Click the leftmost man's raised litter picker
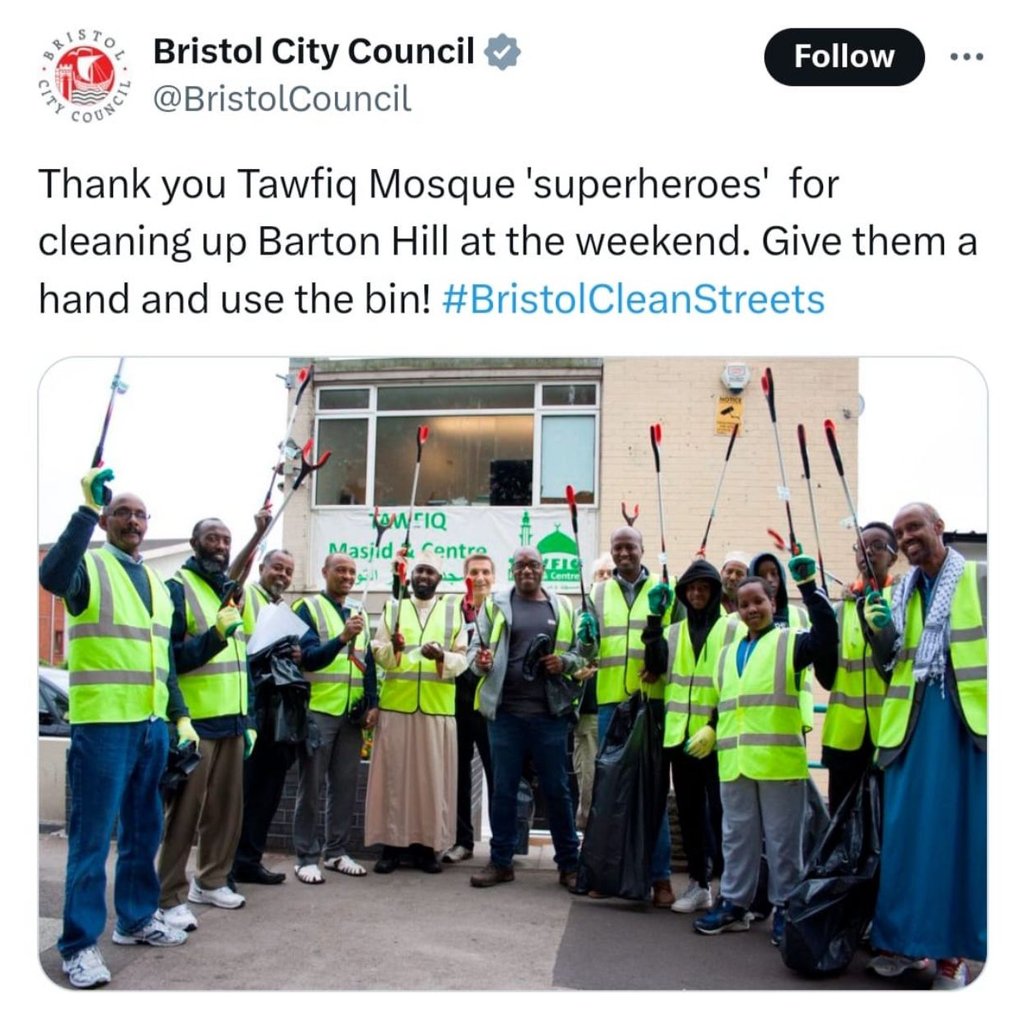The image size is (1024, 1009). 108,418
